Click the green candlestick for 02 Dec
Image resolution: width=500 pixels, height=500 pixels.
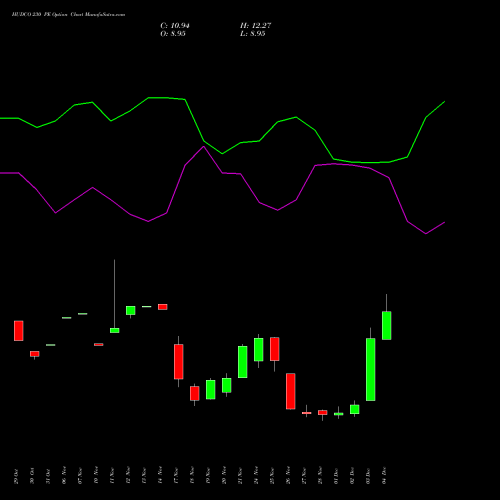[355, 409]
